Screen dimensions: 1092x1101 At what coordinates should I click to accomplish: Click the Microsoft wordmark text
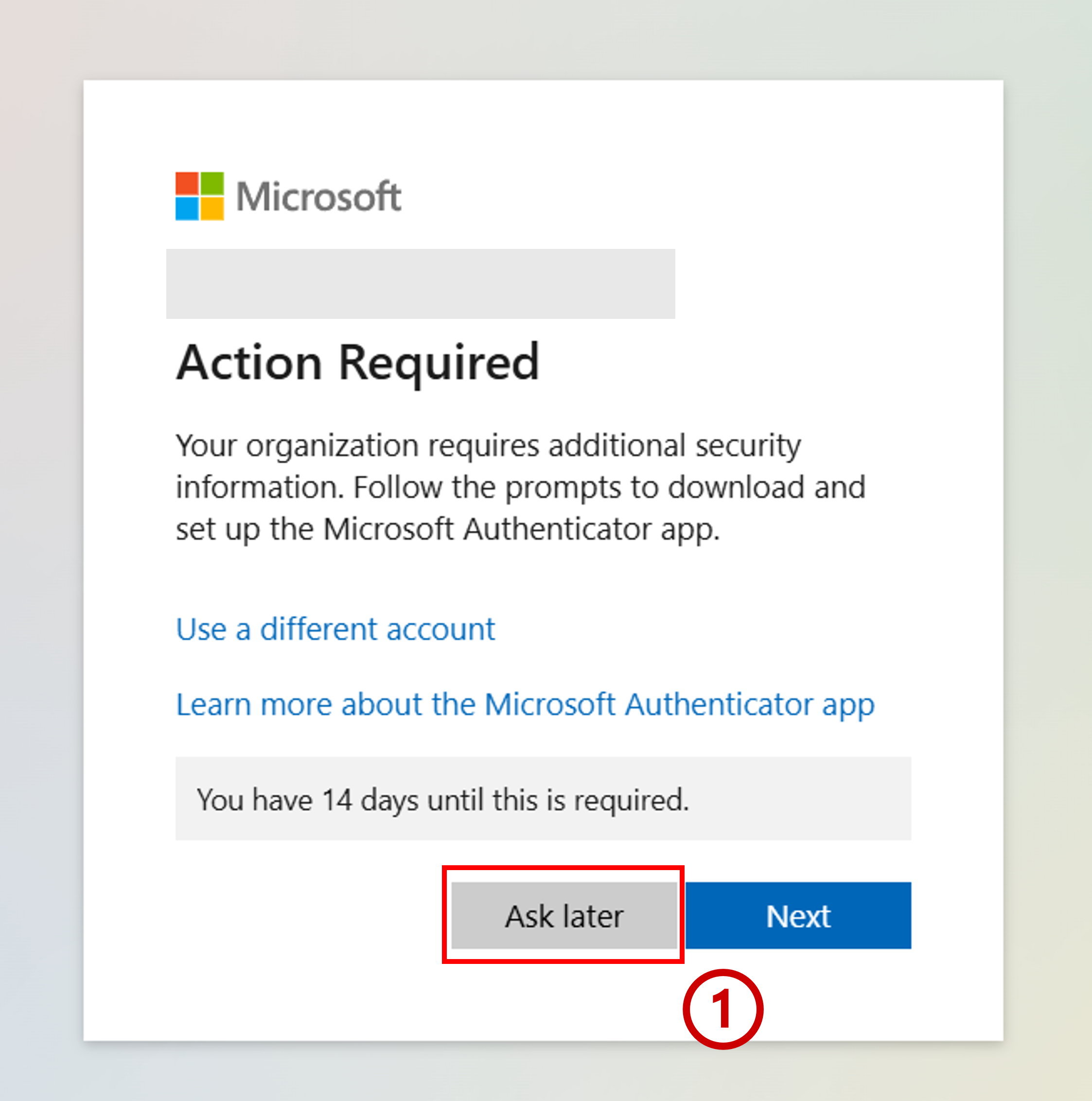(x=318, y=196)
